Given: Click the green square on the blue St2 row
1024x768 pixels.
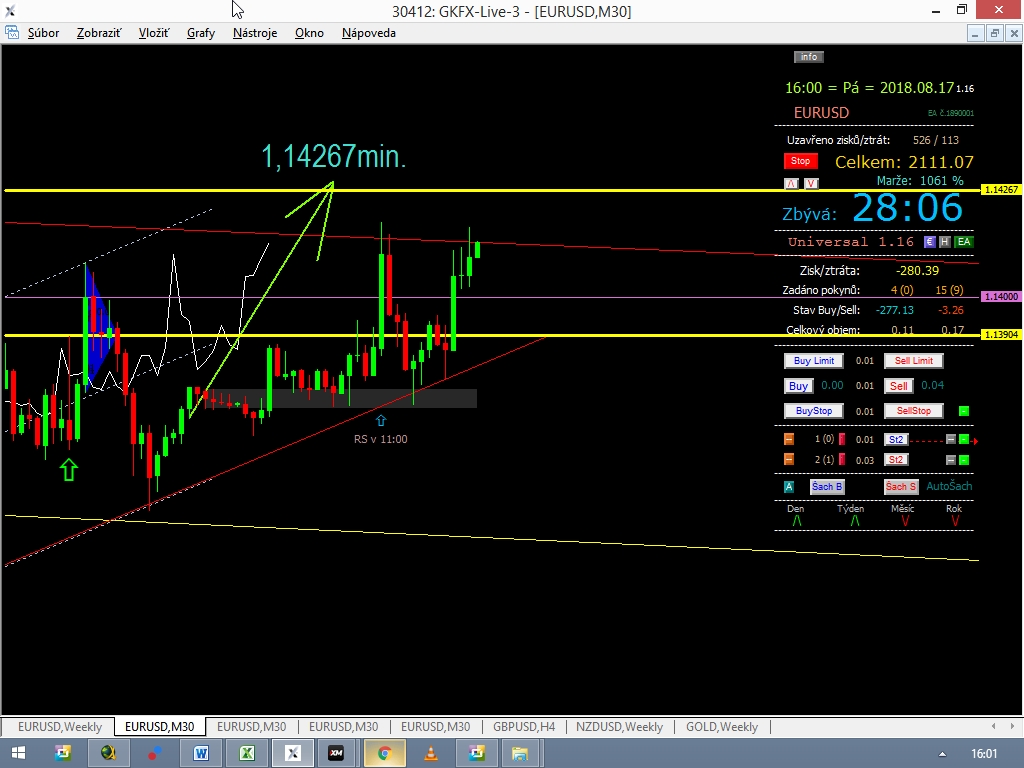Looking at the screenshot, I should point(964,440).
